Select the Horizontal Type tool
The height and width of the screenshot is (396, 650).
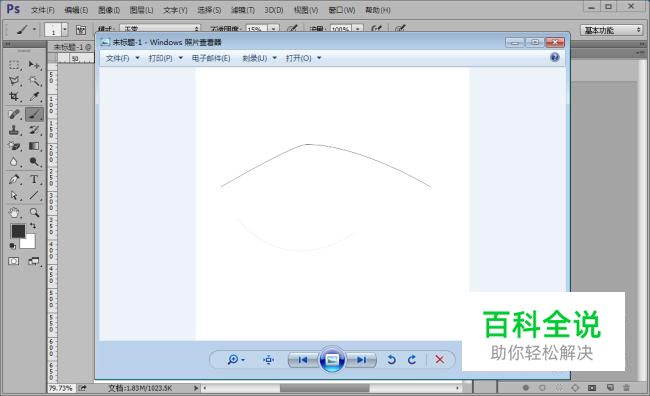tap(34, 180)
